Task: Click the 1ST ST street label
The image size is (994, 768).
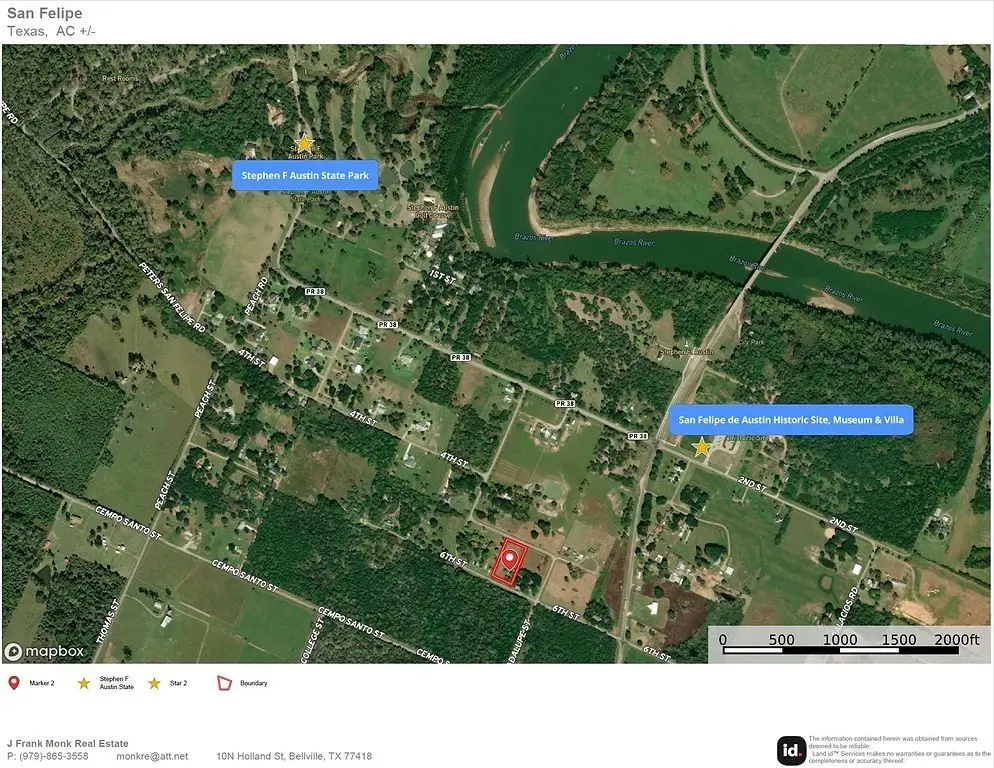Action: pyautogui.click(x=441, y=274)
